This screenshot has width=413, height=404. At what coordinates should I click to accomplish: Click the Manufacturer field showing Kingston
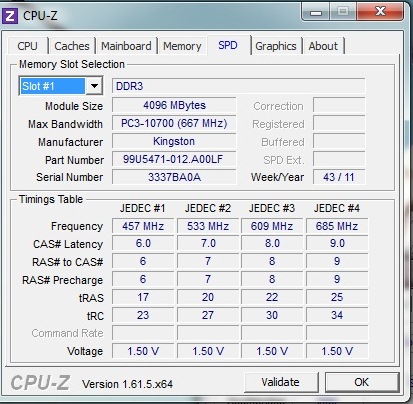174,141
